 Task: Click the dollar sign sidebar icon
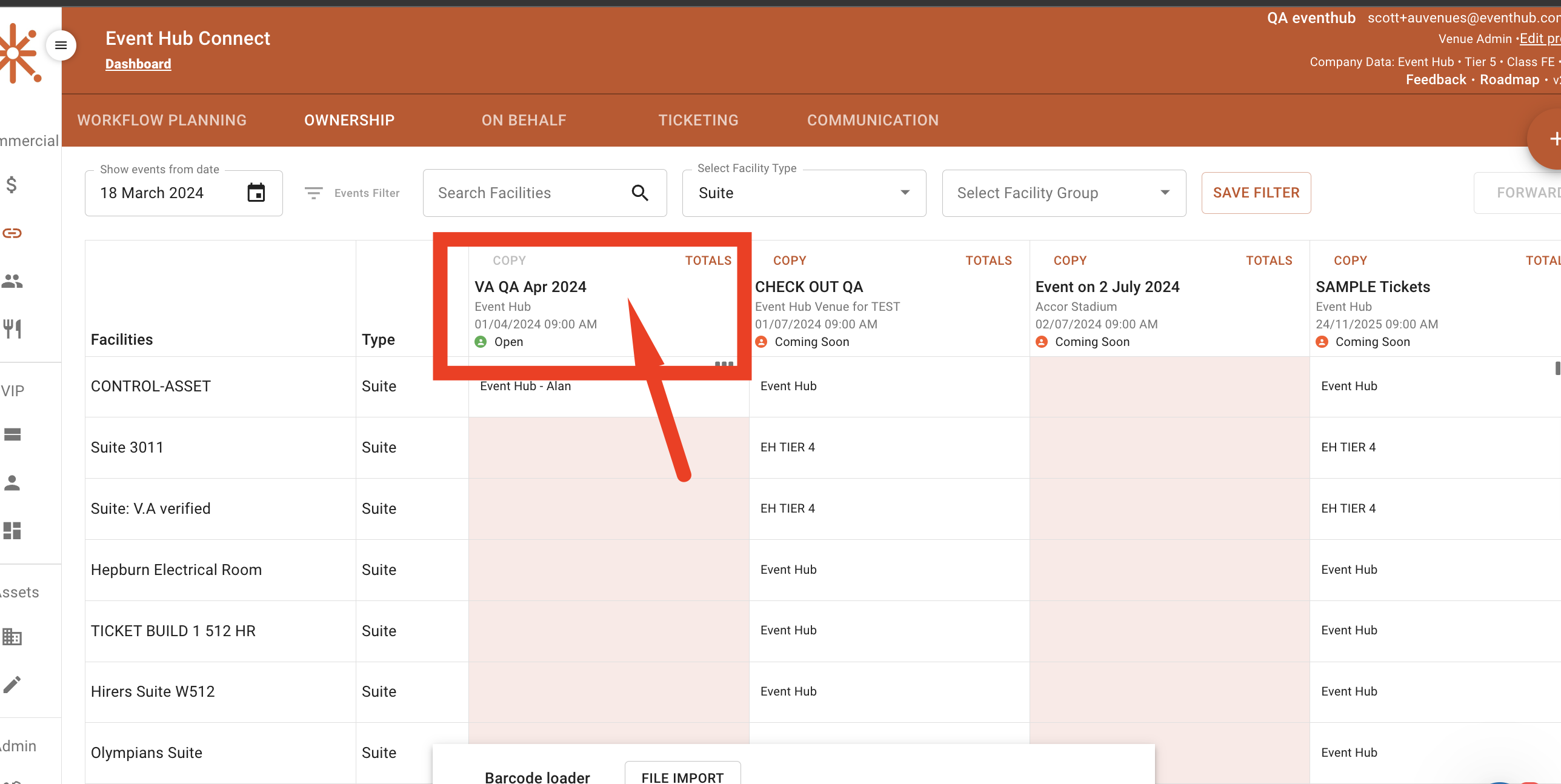point(12,185)
